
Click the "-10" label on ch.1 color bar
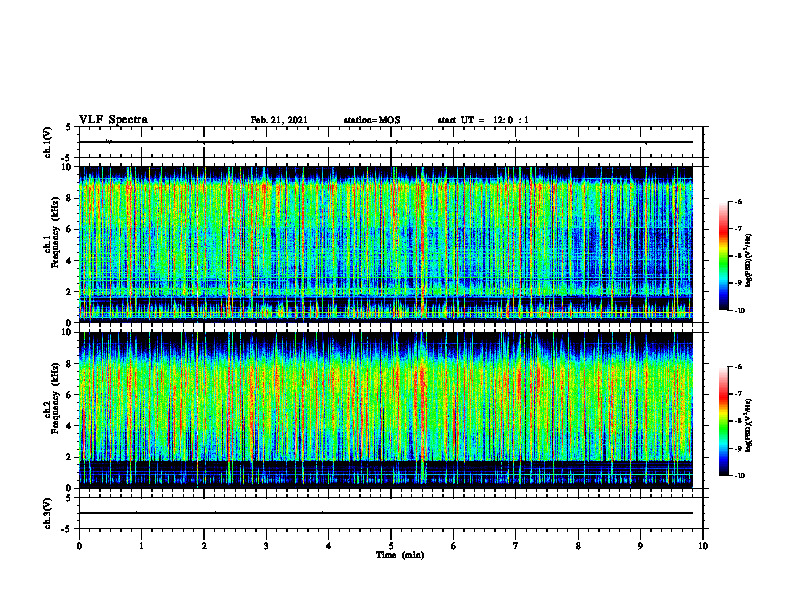[x=739, y=311]
